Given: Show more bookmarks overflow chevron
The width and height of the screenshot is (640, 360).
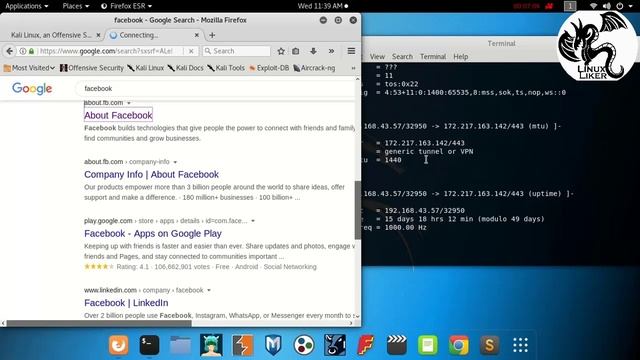Looking at the screenshot, I should coord(353,68).
